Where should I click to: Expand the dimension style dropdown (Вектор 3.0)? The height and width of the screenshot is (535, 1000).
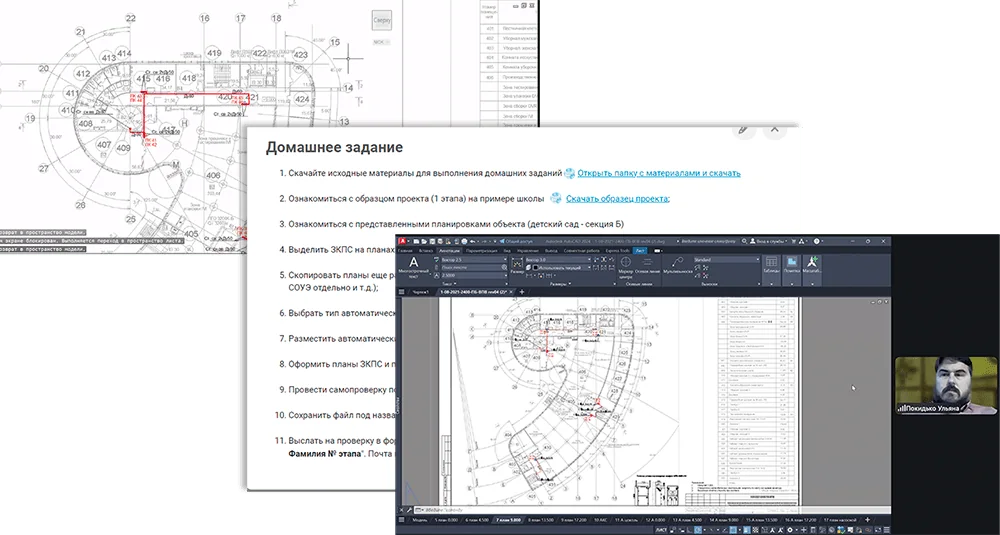[589, 260]
